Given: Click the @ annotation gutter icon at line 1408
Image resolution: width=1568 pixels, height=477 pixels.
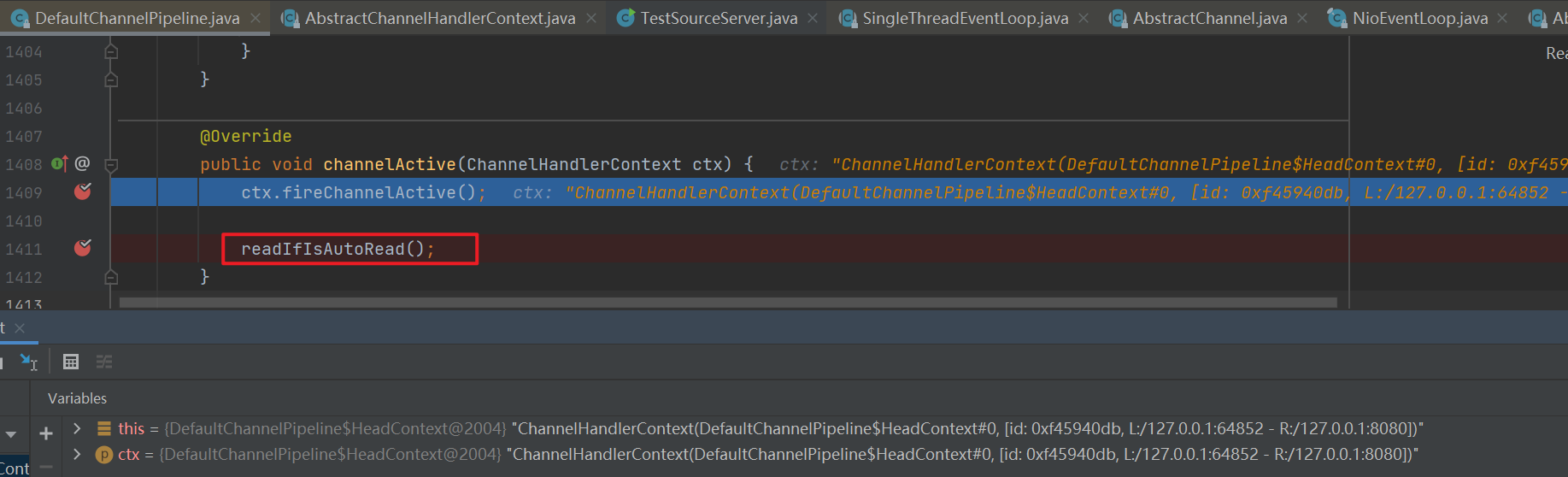Looking at the screenshot, I should (82, 163).
